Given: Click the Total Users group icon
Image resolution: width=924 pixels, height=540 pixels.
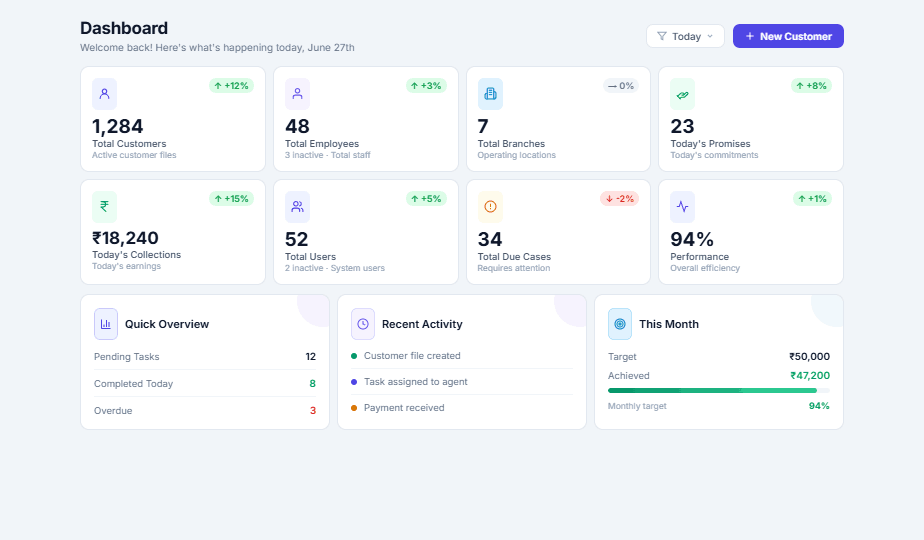Looking at the screenshot, I should (298, 206).
